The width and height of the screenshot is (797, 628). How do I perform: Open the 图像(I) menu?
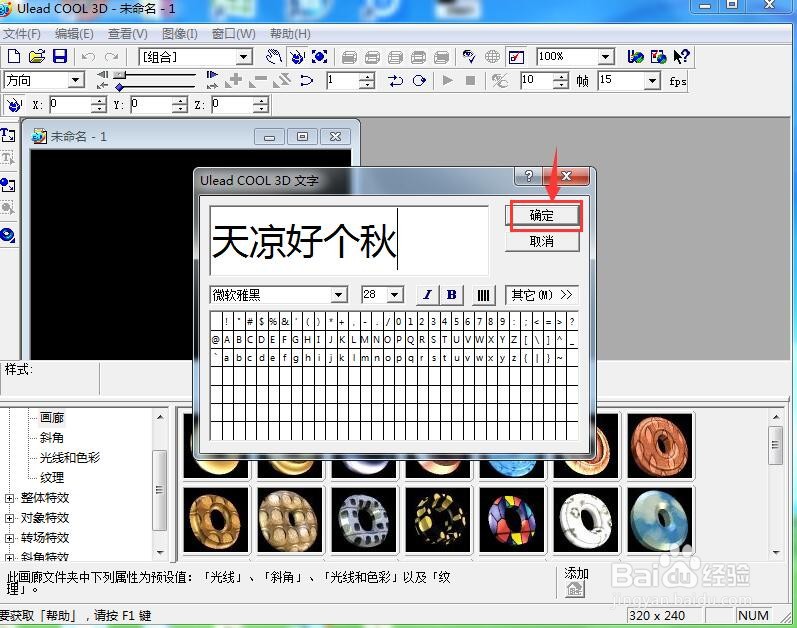tap(180, 34)
